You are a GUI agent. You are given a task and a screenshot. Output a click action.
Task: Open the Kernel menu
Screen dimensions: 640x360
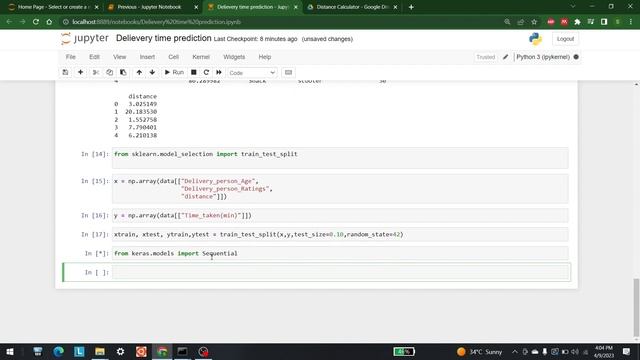[x=201, y=57]
